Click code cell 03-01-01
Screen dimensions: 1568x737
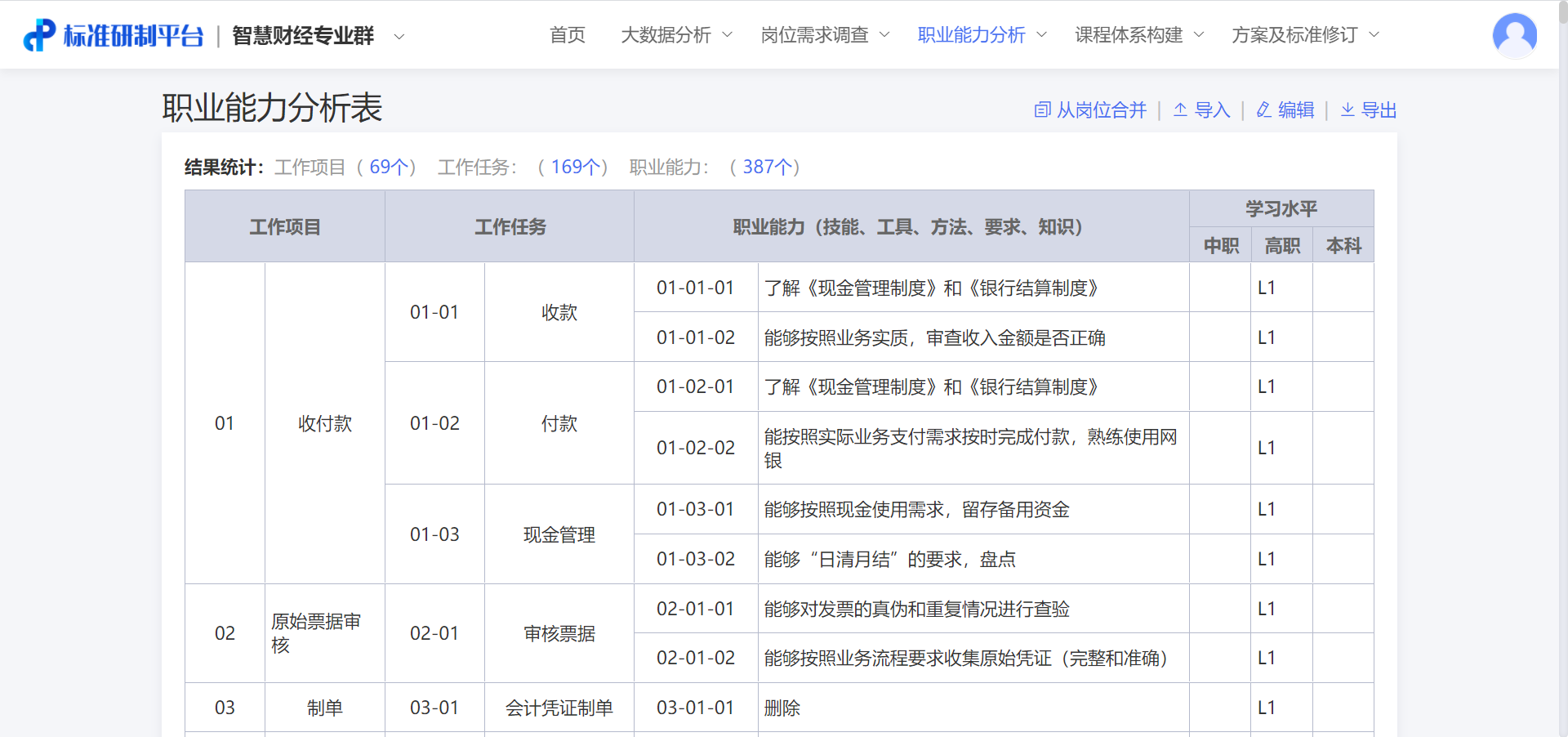696,708
